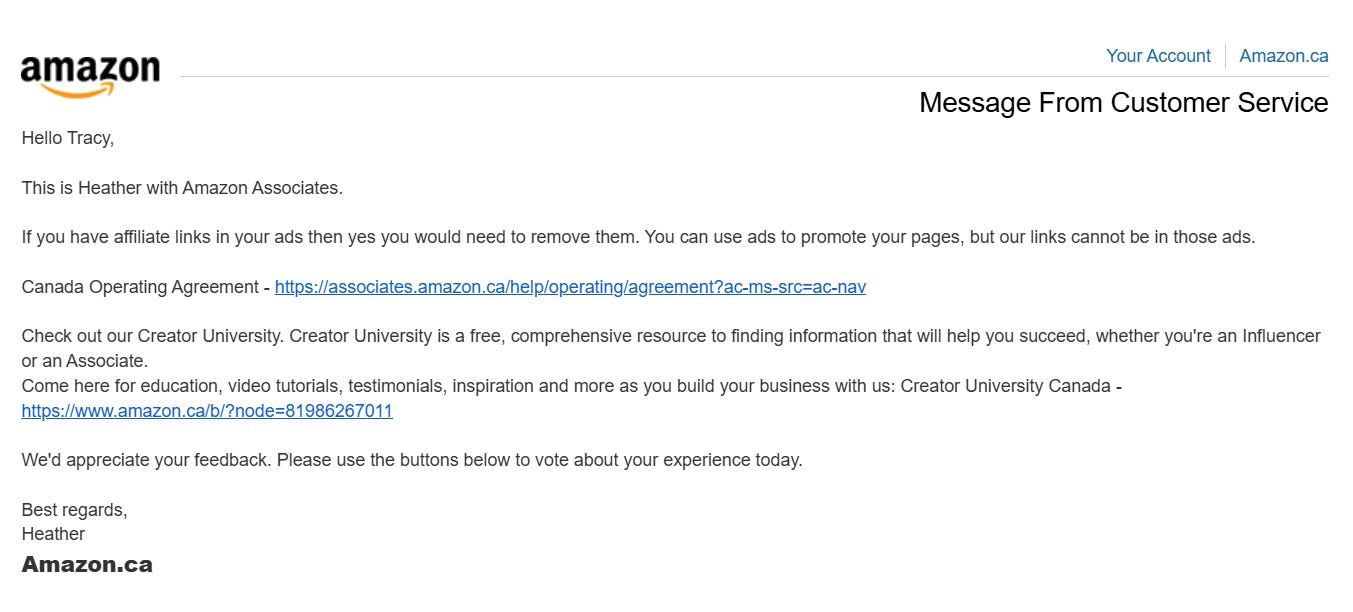Click the 'Come here for education' line
The height and width of the screenshot is (612, 1353).
tap(571, 386)
